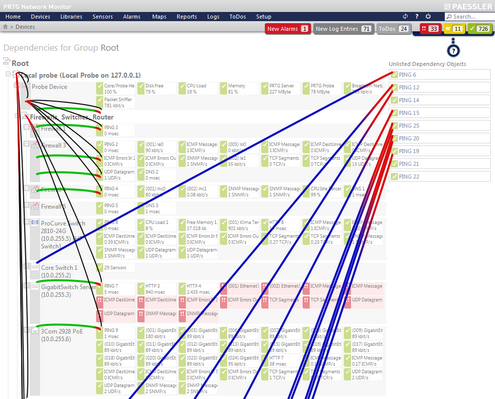495x399 pixels.
Task: Click the logout power icon
Action: click(428, 16)
